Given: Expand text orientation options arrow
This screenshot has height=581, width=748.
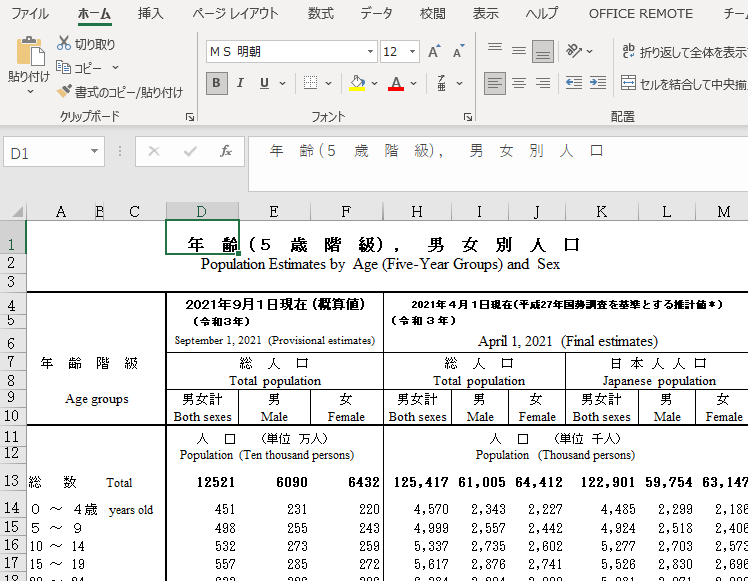Looking at the screenshot, I should [x=590, y=51].
